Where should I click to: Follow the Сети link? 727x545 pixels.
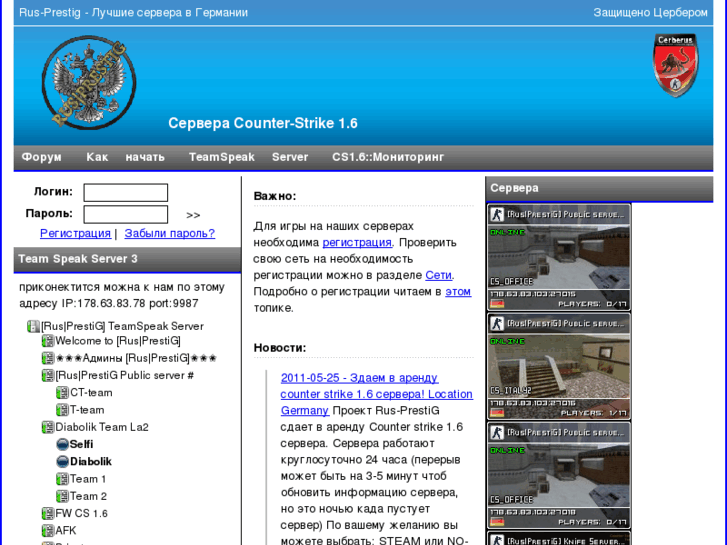pyautogui.click(x=438, y=275)
